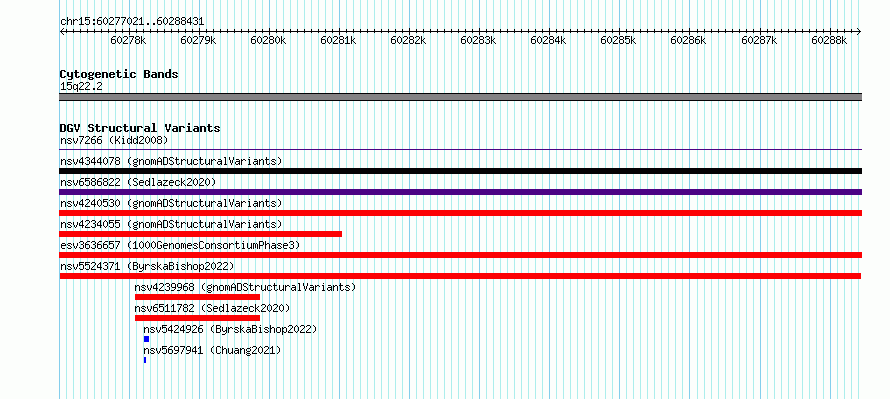Select the 15q22.2 band label
This screenshot has width=890, height=399.
(x=81, y=87)
